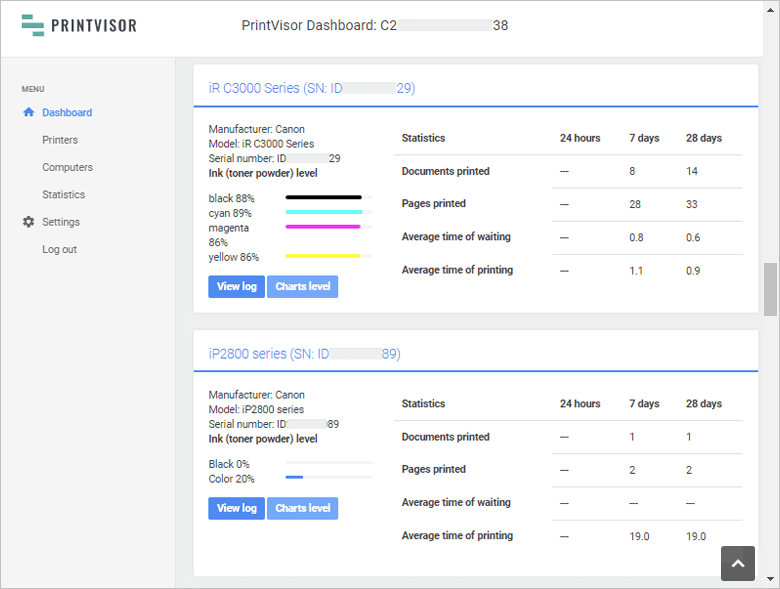The image size is (780, 589).
Task: Click View log for iP2800 series
Action: [236, 508]
